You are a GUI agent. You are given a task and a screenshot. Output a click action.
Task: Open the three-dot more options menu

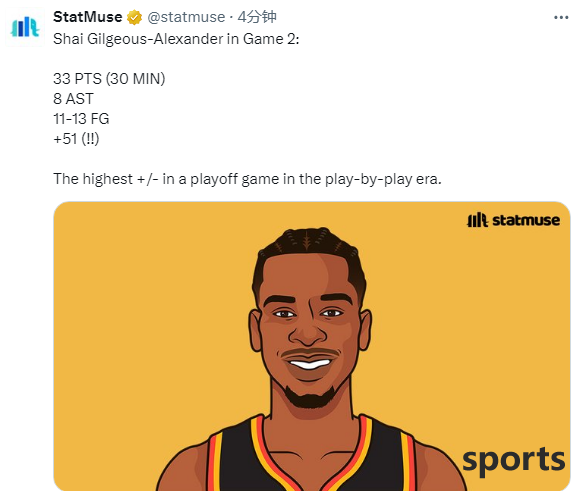click(561, 18)
